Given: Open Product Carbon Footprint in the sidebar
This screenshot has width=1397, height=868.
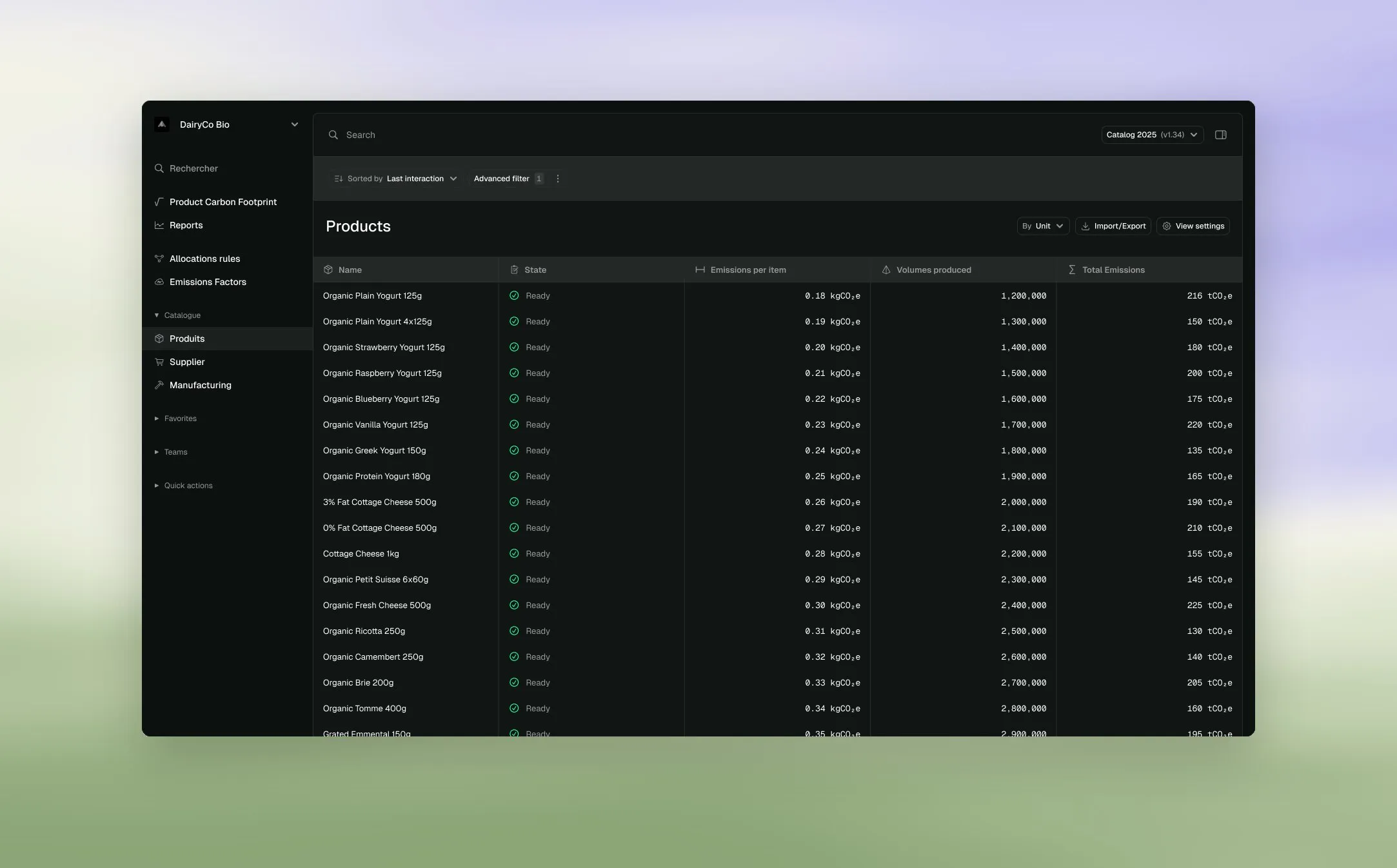Looking at the screenshot, I should [x=223, y=202].
